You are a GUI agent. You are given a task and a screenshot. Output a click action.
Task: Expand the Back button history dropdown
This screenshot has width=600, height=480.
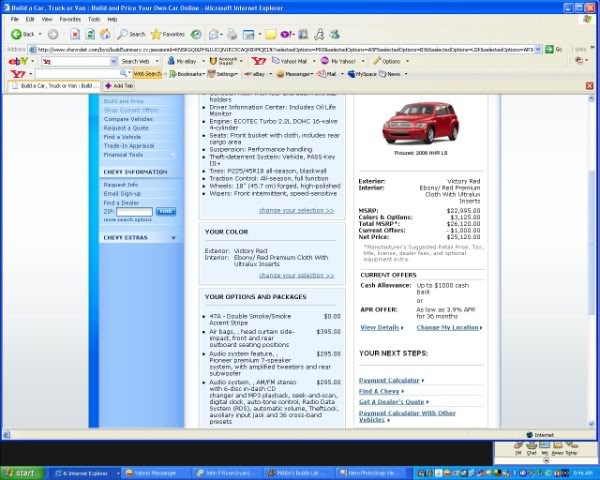click(40, 34)
